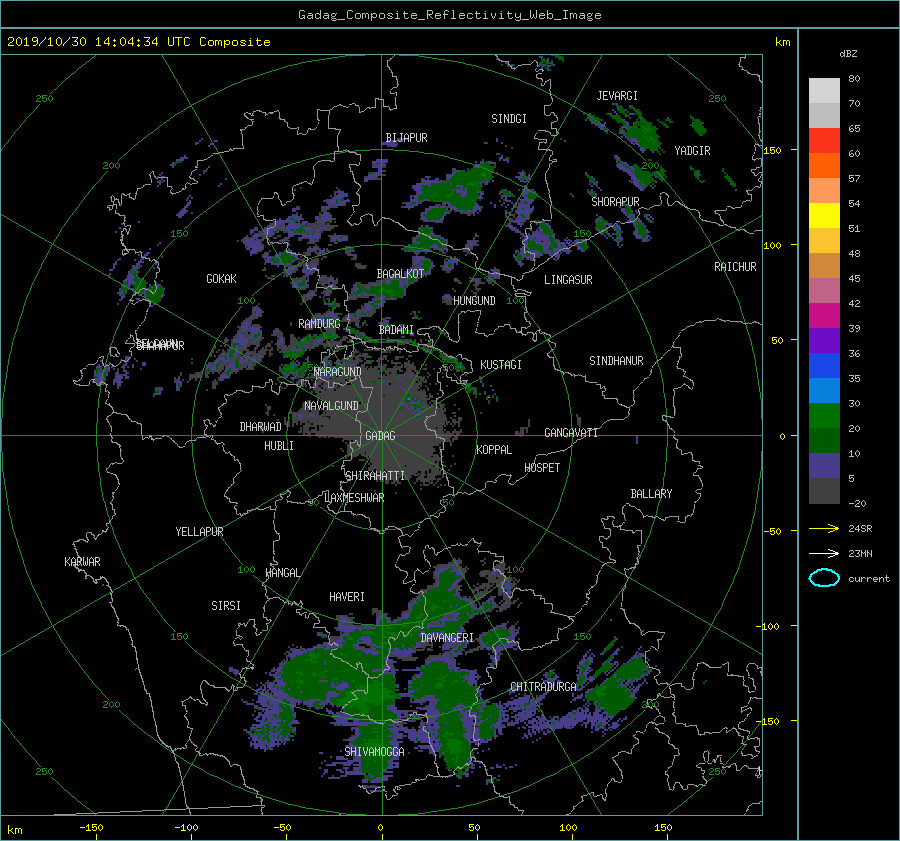This screenshot has height=841, width=900.
Task: Click the BADAMI city label
Action: (396, 330)
